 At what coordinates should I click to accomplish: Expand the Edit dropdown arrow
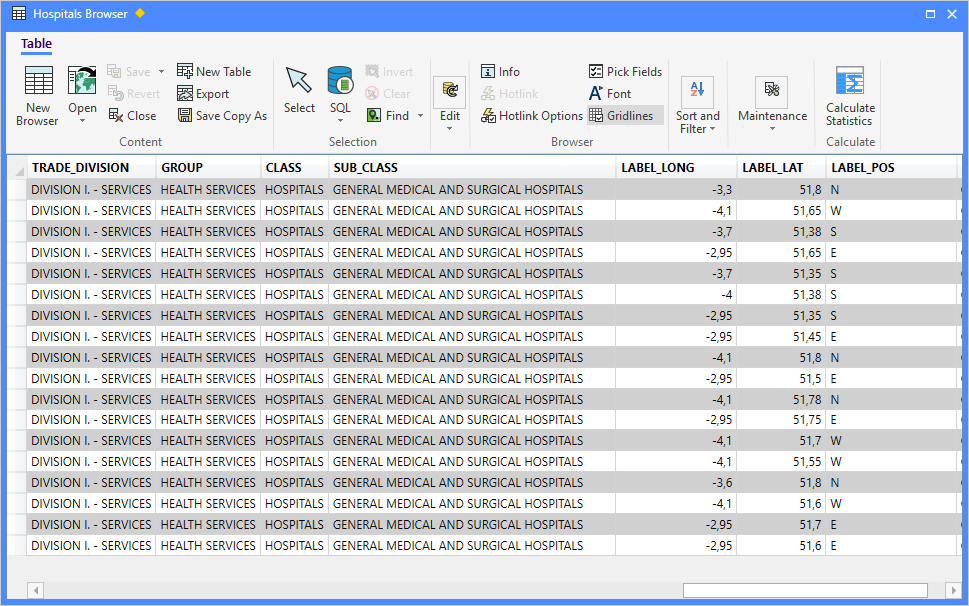coord(449,129)
